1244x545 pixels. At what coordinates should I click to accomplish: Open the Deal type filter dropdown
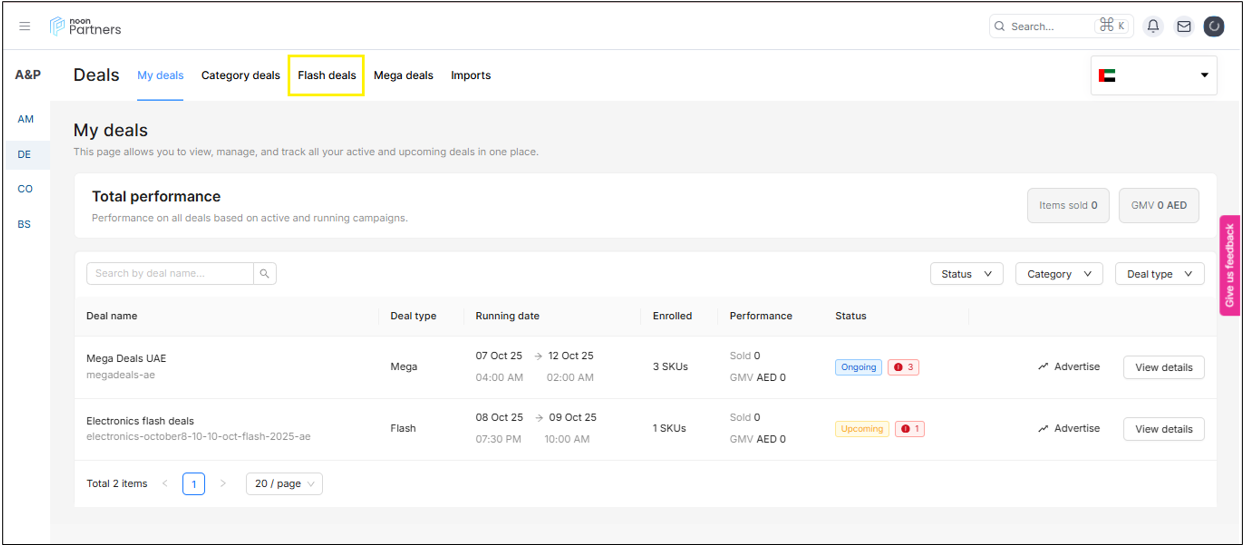pos(1159,274)
